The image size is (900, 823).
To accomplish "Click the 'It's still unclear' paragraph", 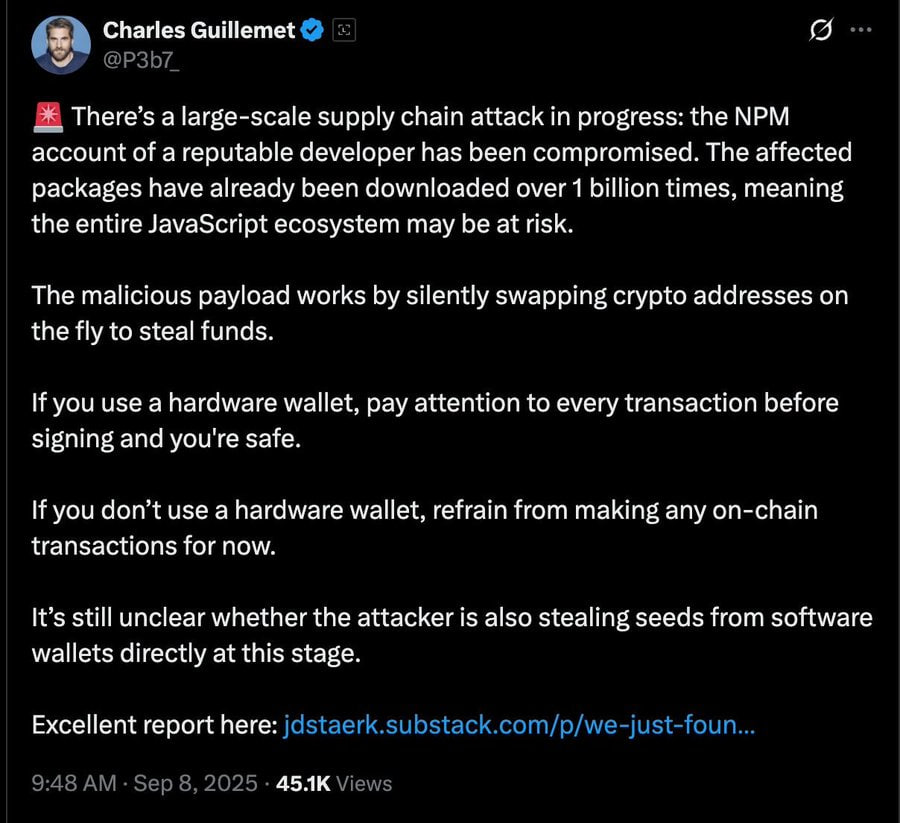I will 452,635.
